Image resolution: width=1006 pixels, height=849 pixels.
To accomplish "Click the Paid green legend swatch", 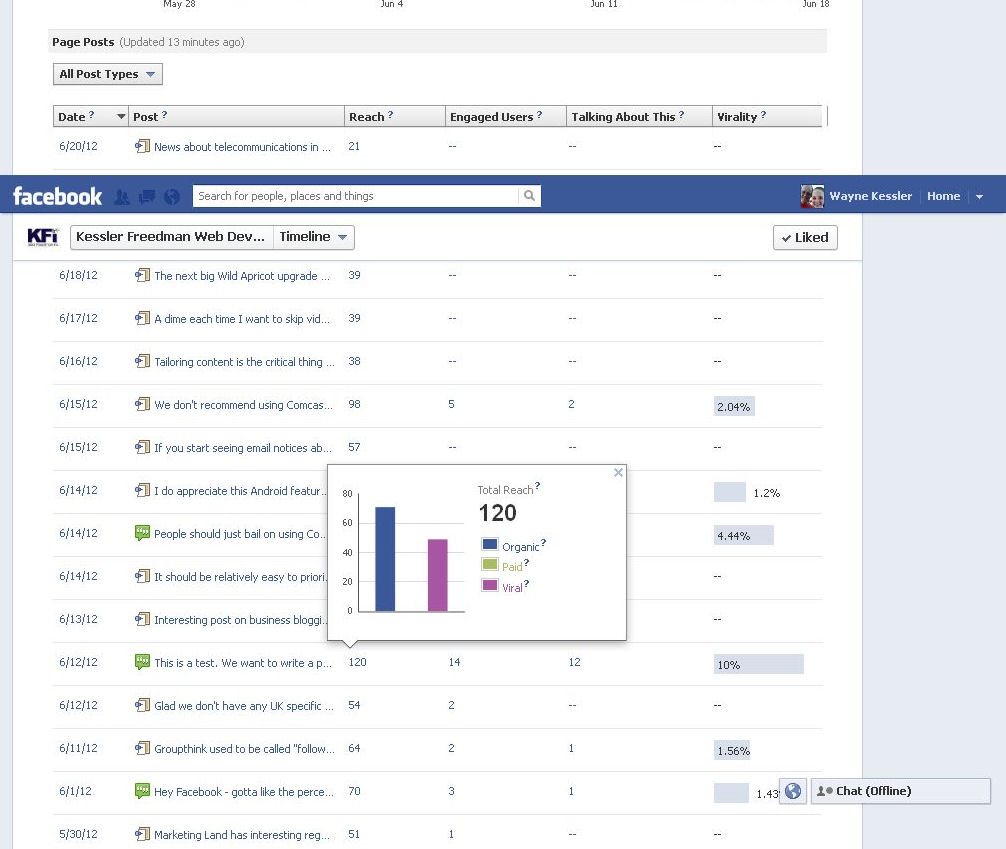I will pos(490,565).
